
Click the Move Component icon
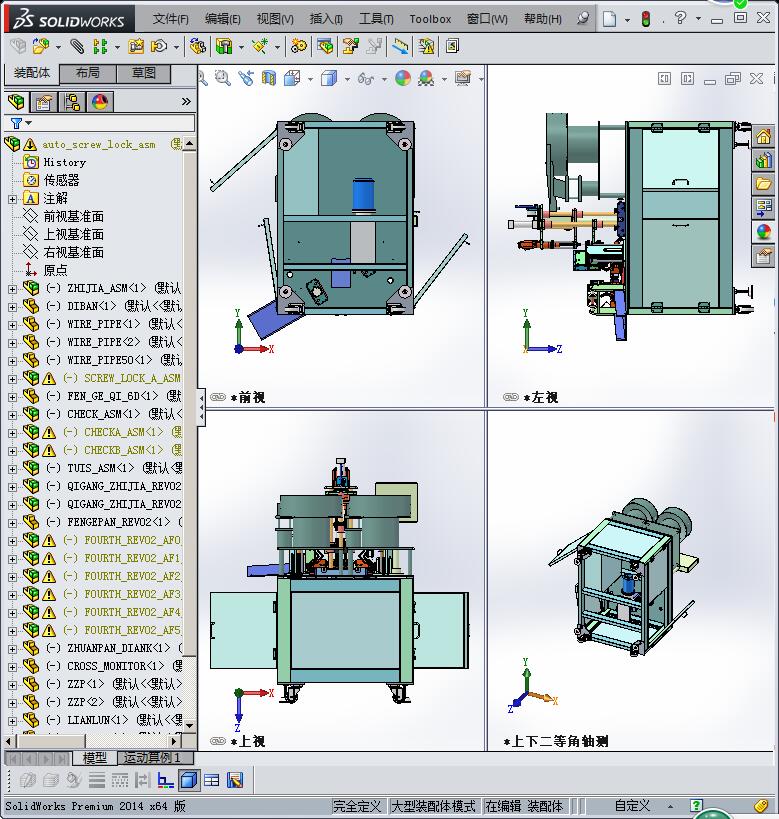(159, 46)
